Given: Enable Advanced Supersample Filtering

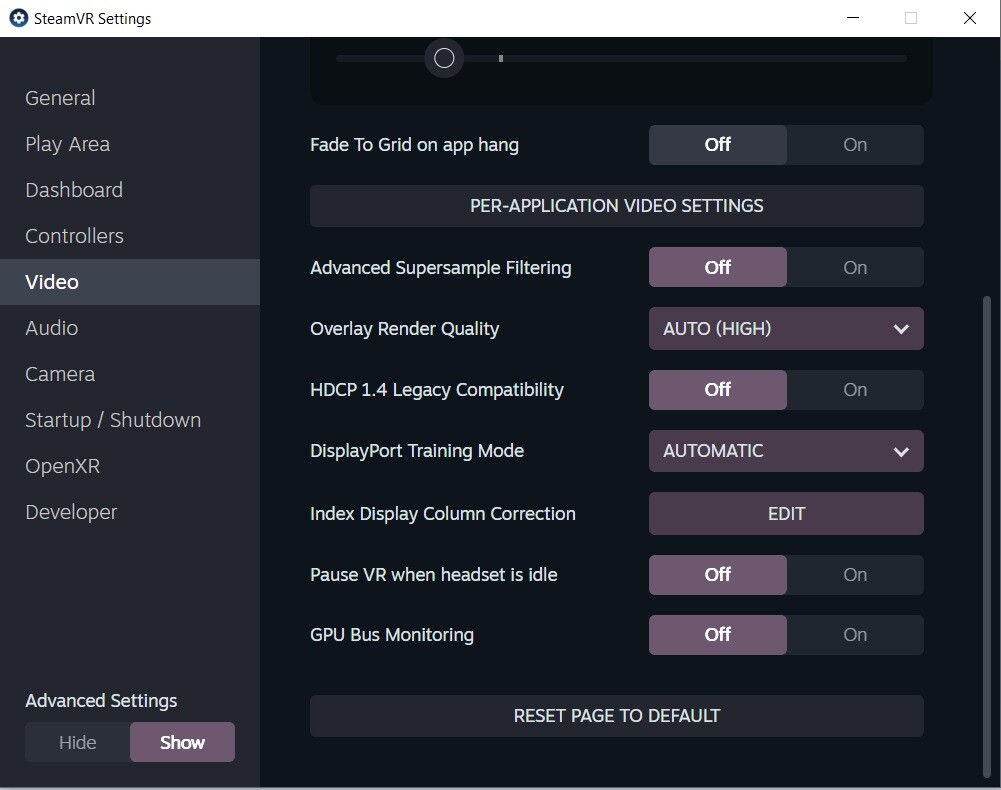Looking at the screenshot, I should coord(855,267).
